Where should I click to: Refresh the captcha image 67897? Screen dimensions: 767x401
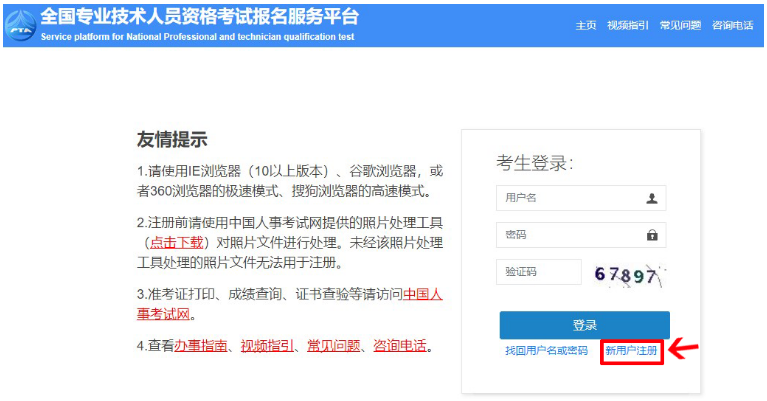click(628, 275)
